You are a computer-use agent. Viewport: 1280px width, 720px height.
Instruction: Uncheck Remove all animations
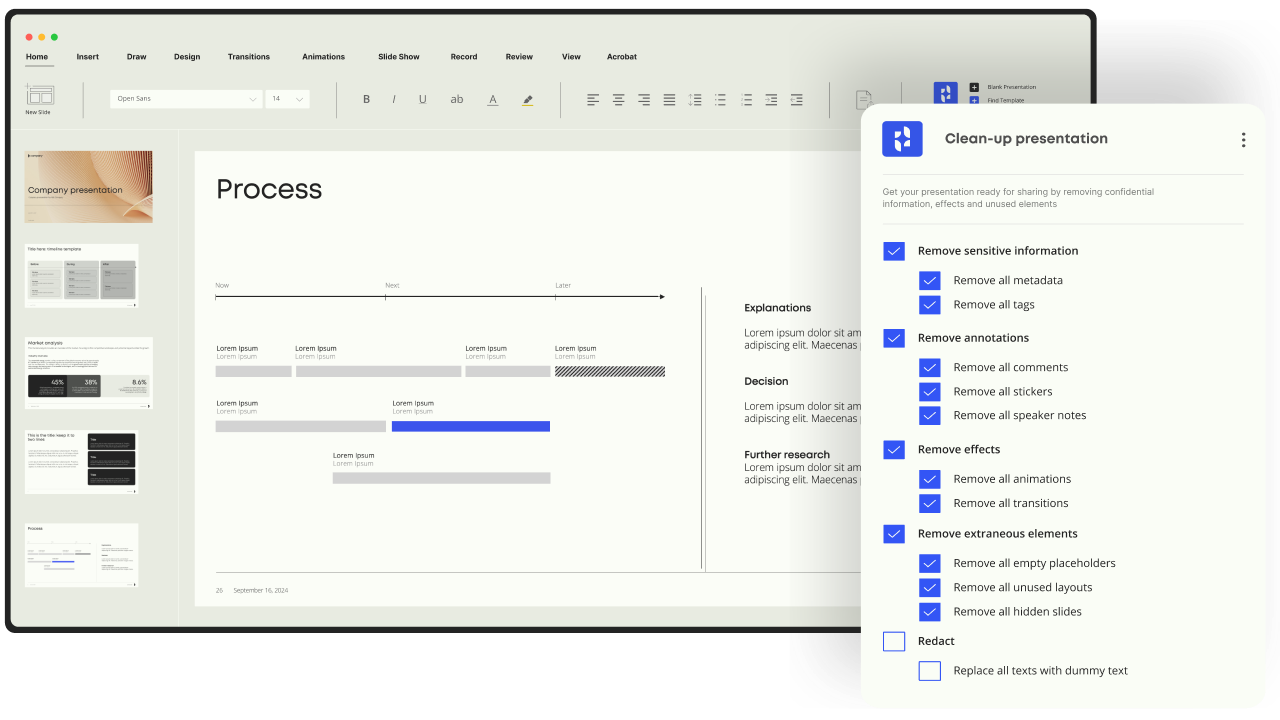(930, 480)
